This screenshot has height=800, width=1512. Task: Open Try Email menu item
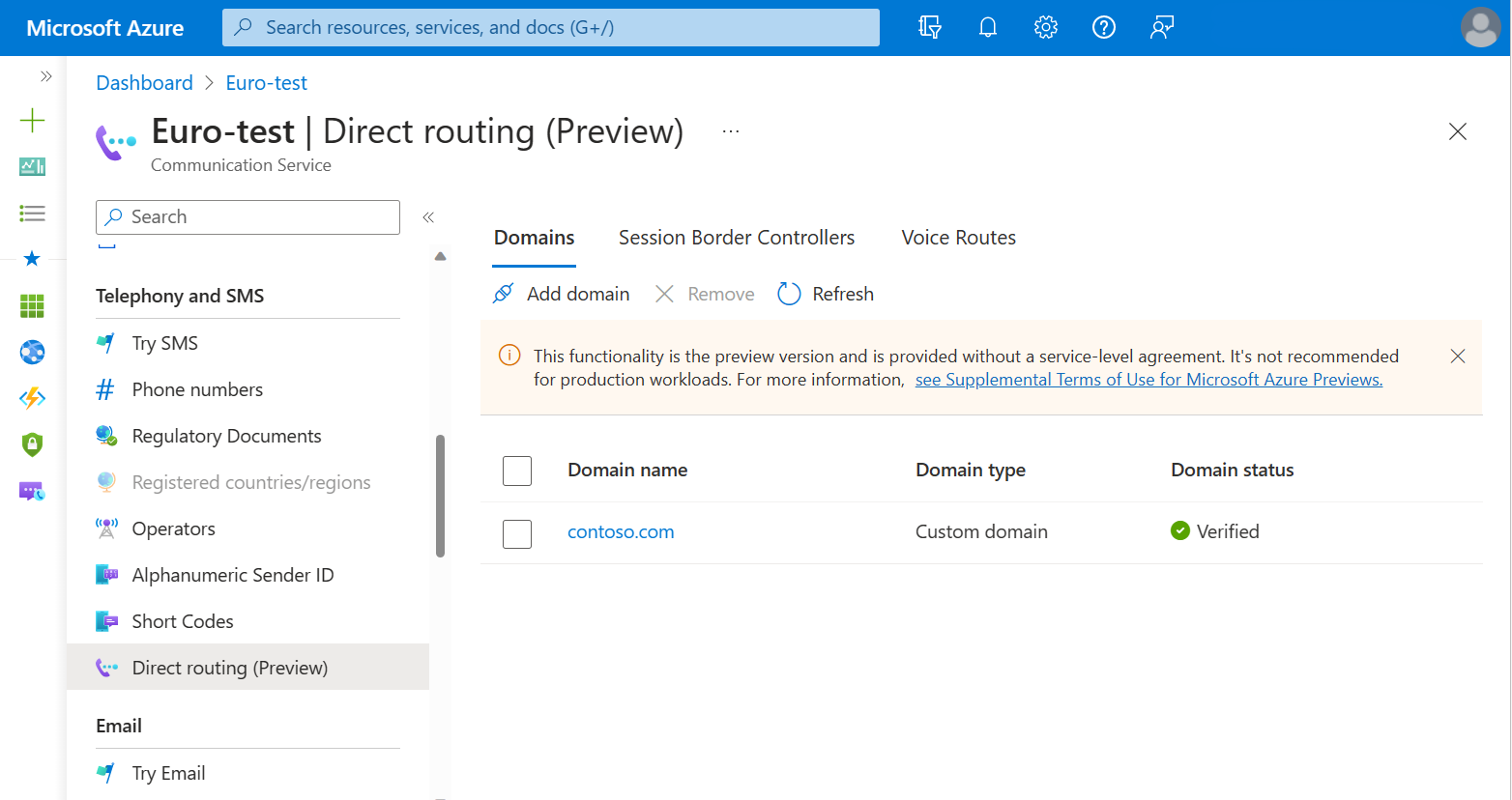[x=247, y=773]
